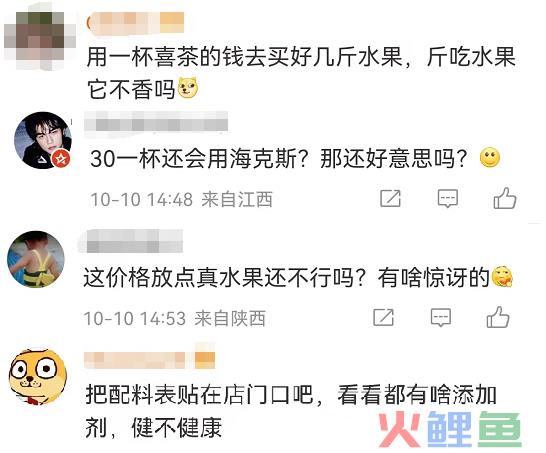Click blurred username above 这价格 comment

point(131,241)
